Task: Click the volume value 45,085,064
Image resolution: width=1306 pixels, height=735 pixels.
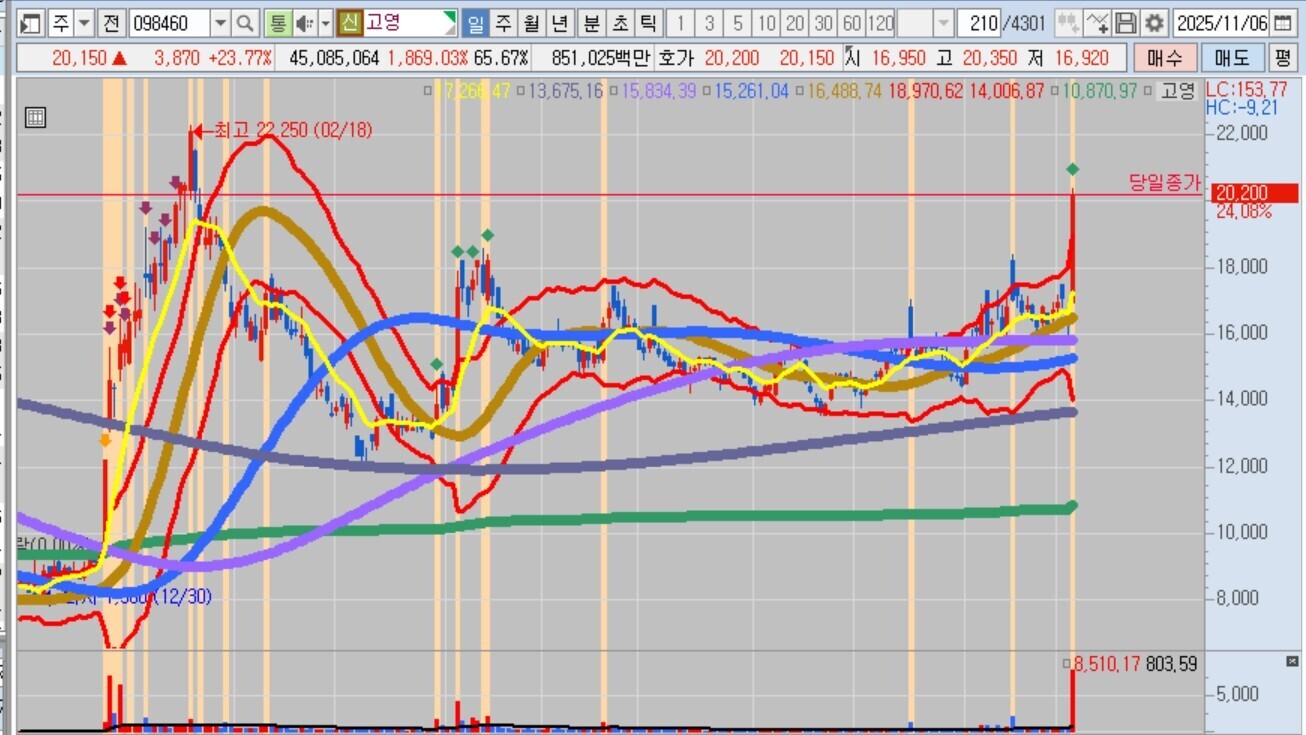Action: coord(334,58)
